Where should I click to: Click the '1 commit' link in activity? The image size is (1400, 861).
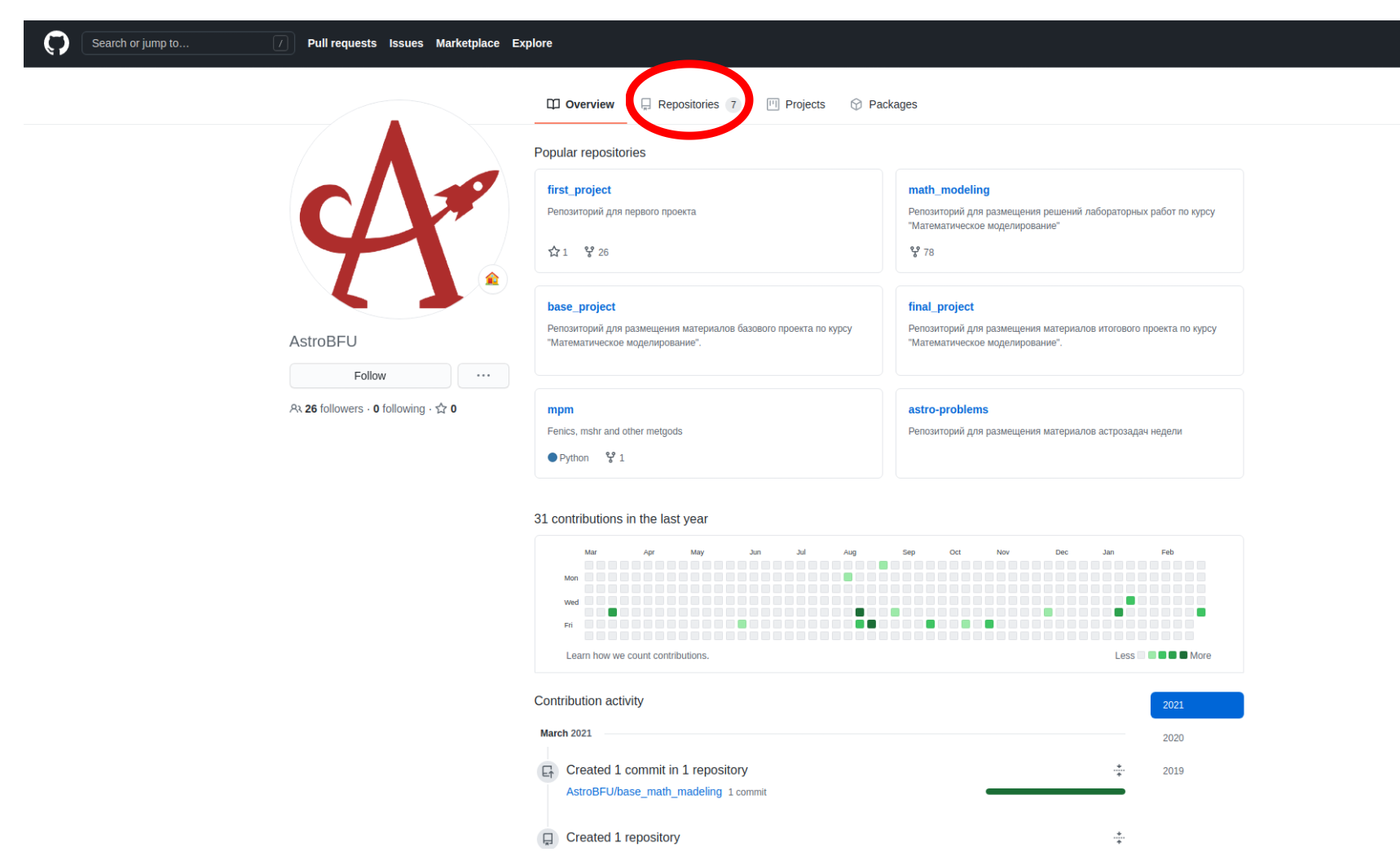(x=747, y=792)
